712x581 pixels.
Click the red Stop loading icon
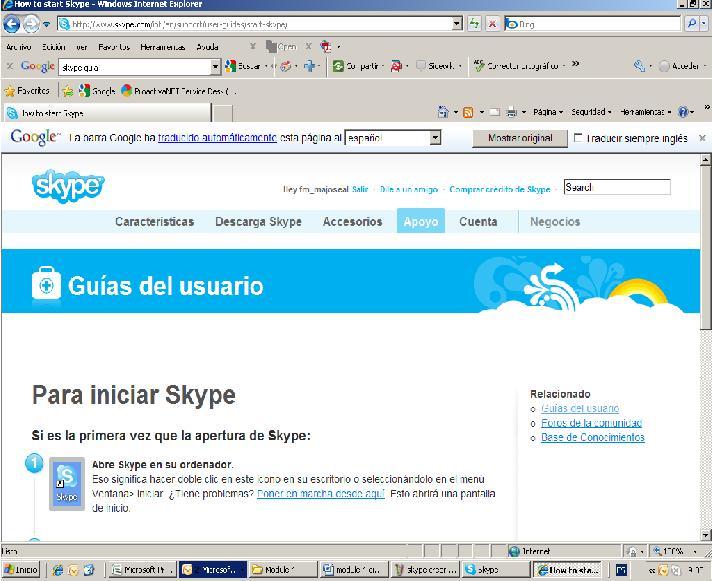pyautogui.click(x=492, y=24)
